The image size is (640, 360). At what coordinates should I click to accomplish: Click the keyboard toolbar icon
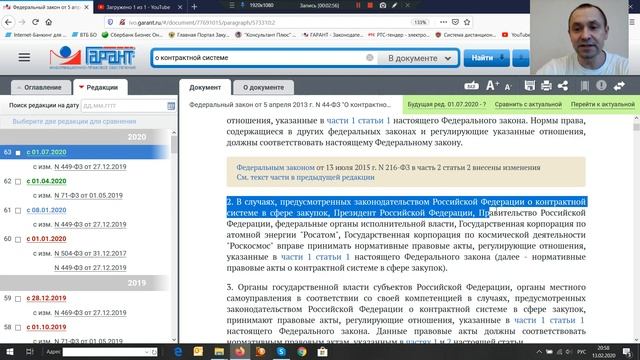click(471, 86)
